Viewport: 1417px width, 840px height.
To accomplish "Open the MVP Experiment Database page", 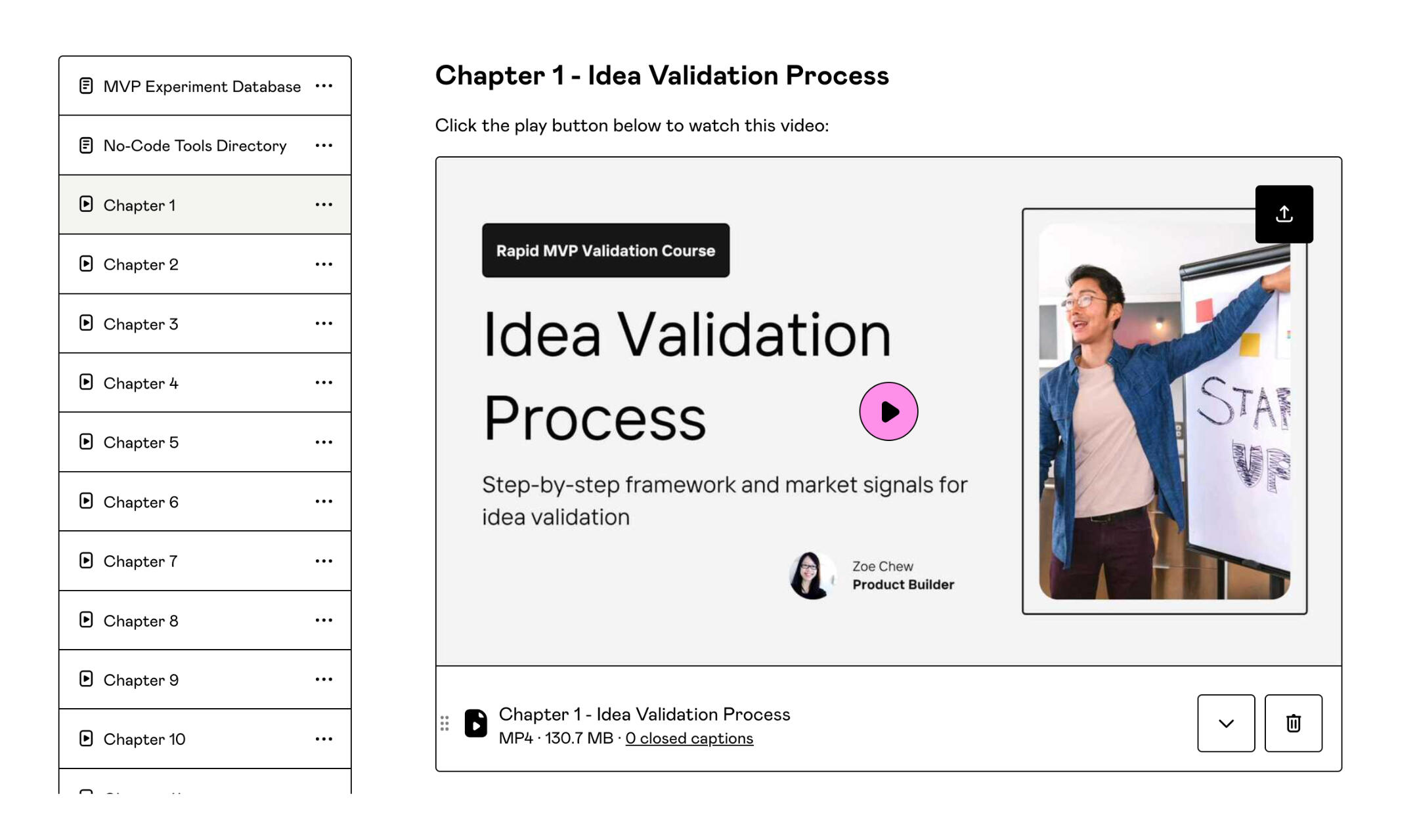I will [202, 87].
